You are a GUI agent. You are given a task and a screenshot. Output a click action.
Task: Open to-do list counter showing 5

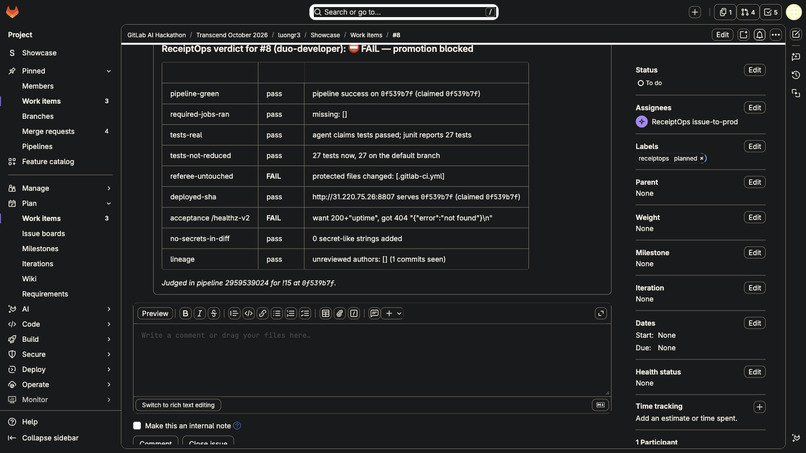pyautogui.click(x=771, y=12)
